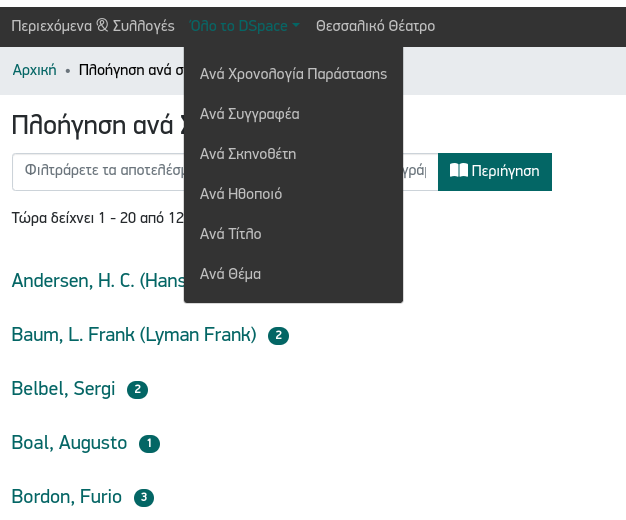Click the count badge next to Bordon, Furio
This screenshot has width=626, height=520.
(144, 498)
